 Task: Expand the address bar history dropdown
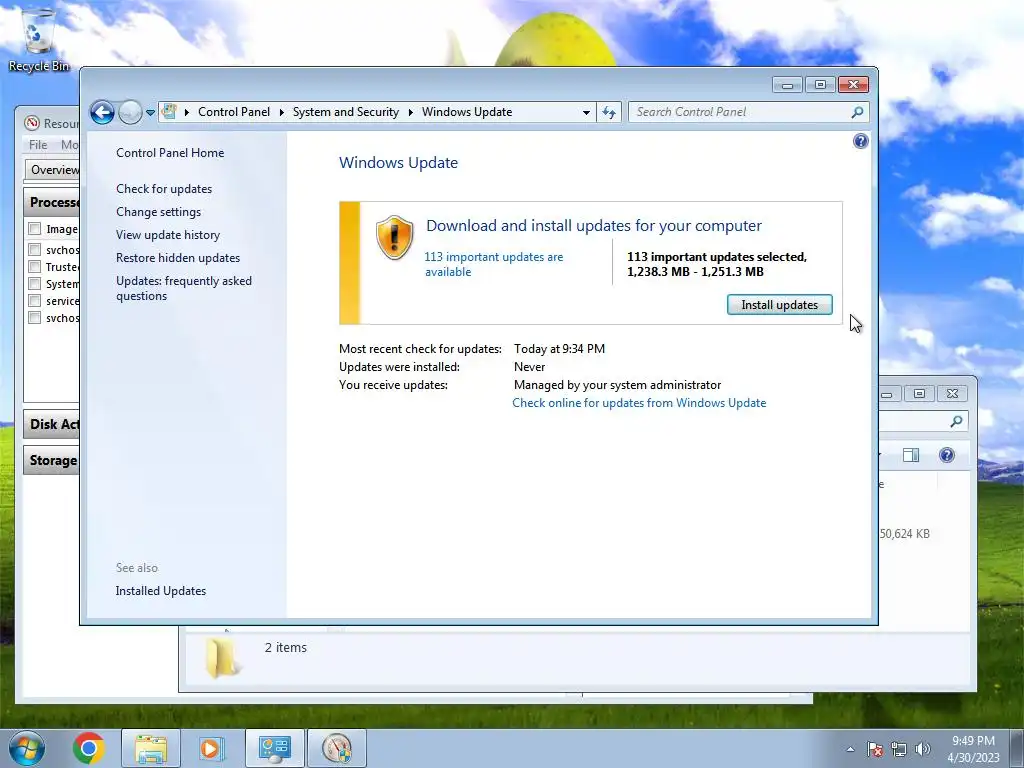point(586,112)
